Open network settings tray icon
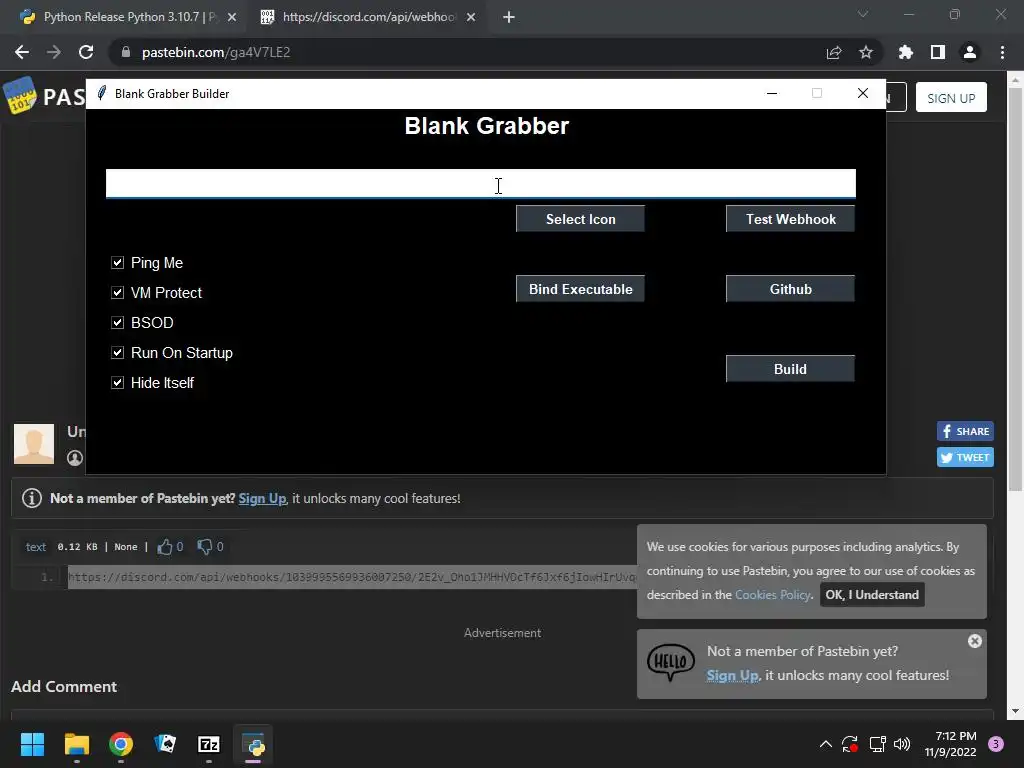 877,744
